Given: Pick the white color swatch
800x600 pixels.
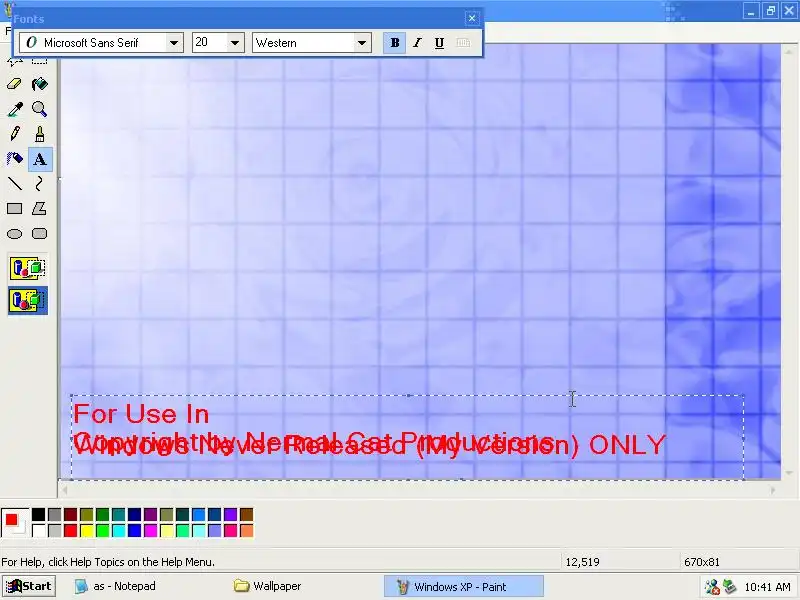Looking at the screenshot, I should (x=38, y=531).
